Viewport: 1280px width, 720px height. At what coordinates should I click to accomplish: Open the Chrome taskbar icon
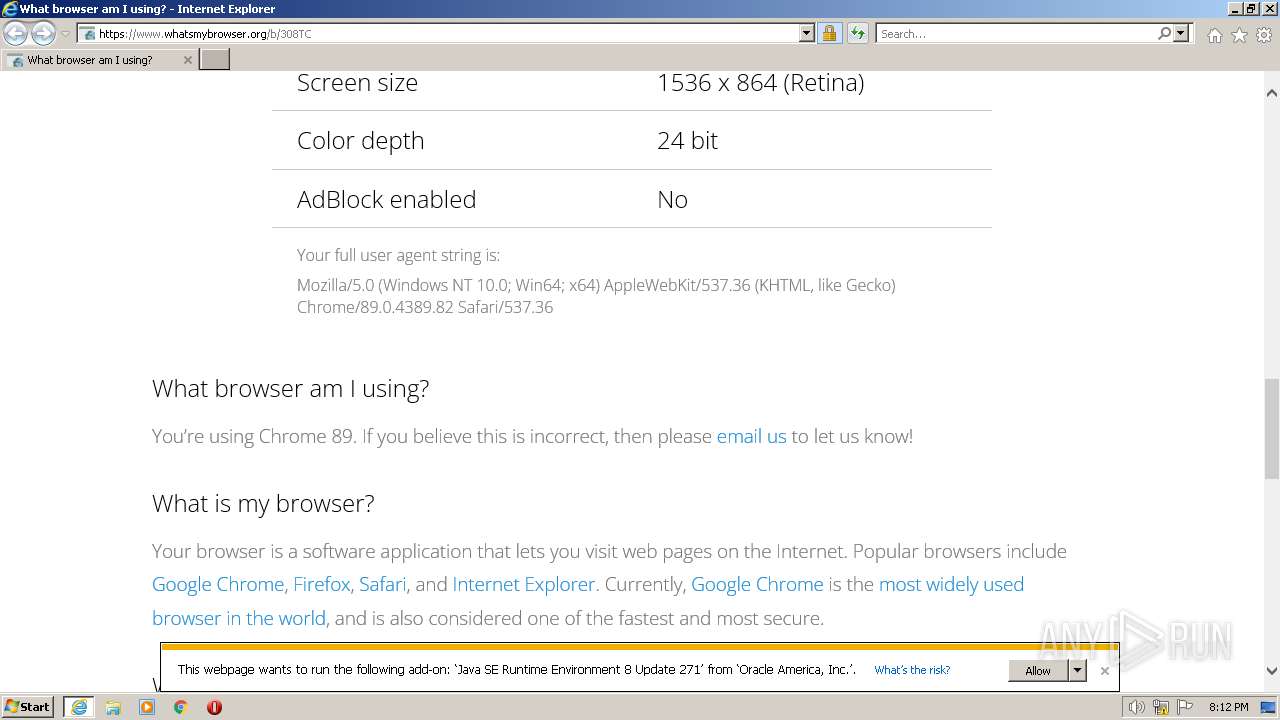(x=181, y=707)
